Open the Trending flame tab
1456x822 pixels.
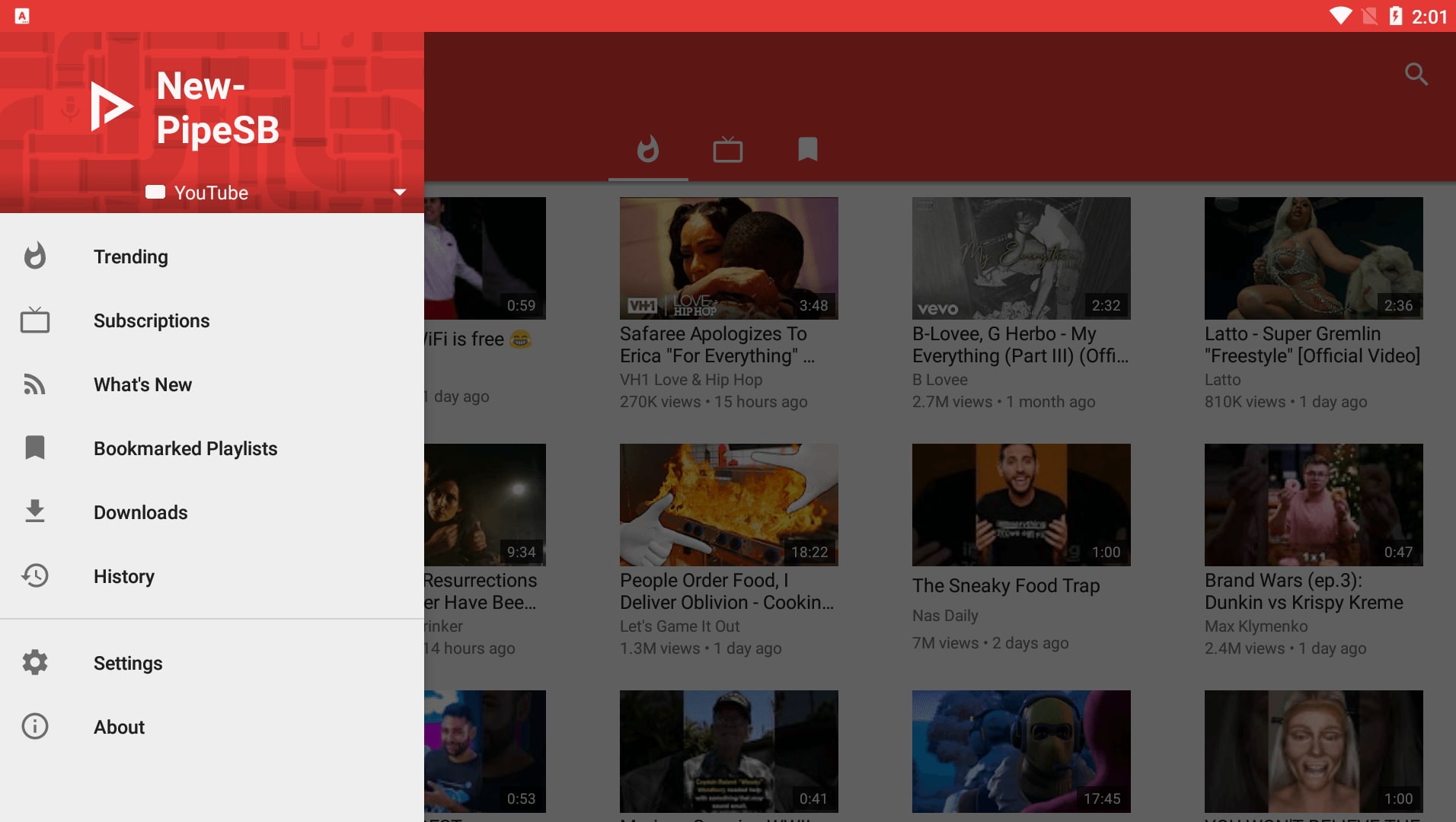(648, 149)
